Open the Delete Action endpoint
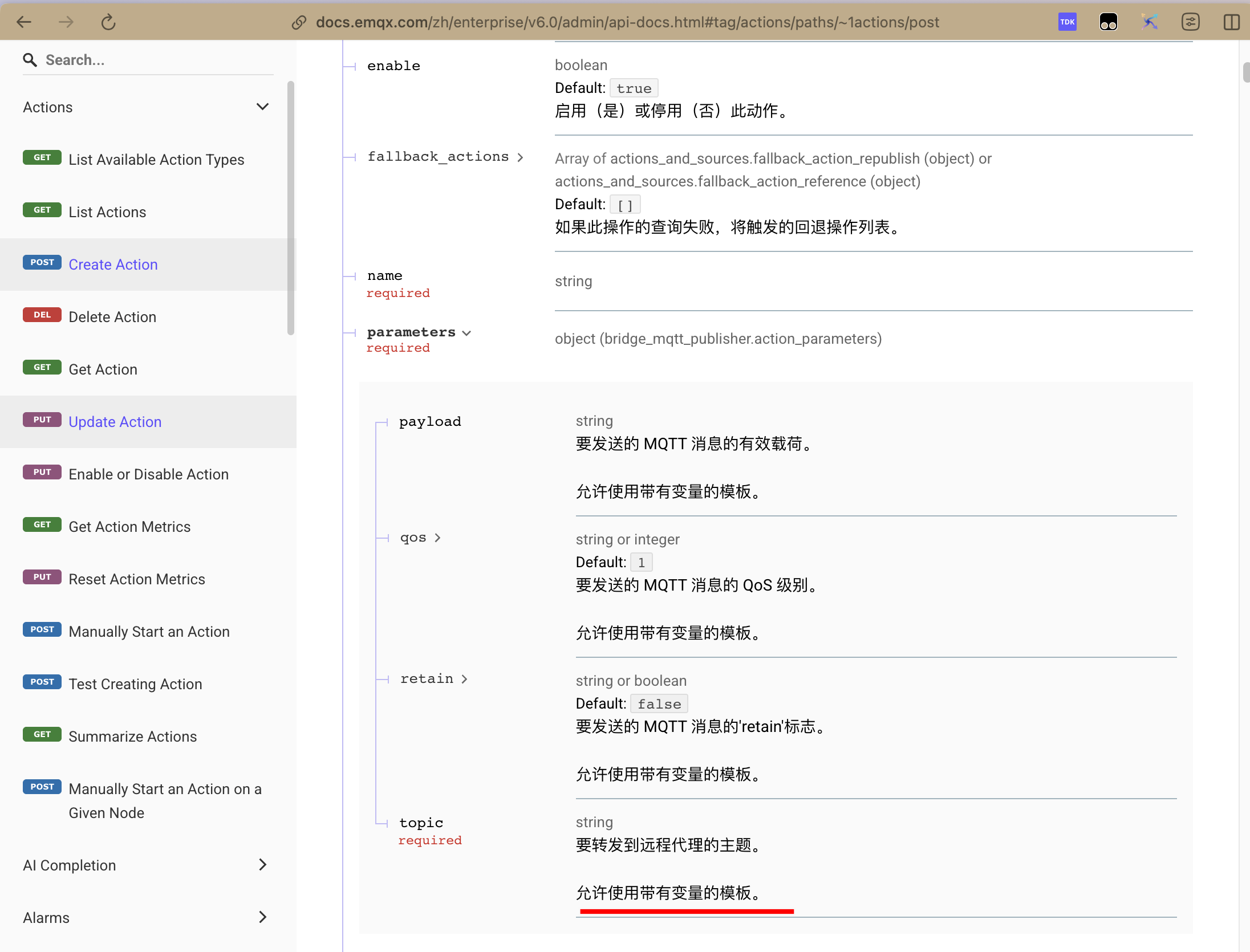Viewport: 1250px width, 952px height. click(112, 317)
